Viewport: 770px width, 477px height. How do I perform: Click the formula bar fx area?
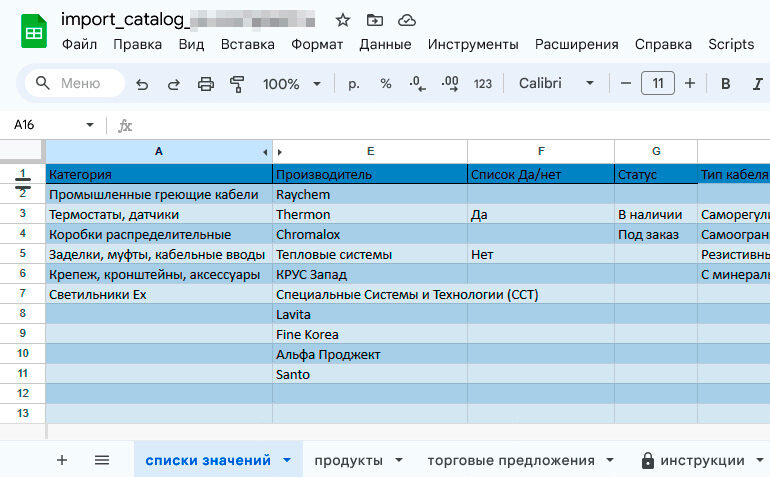125,126
